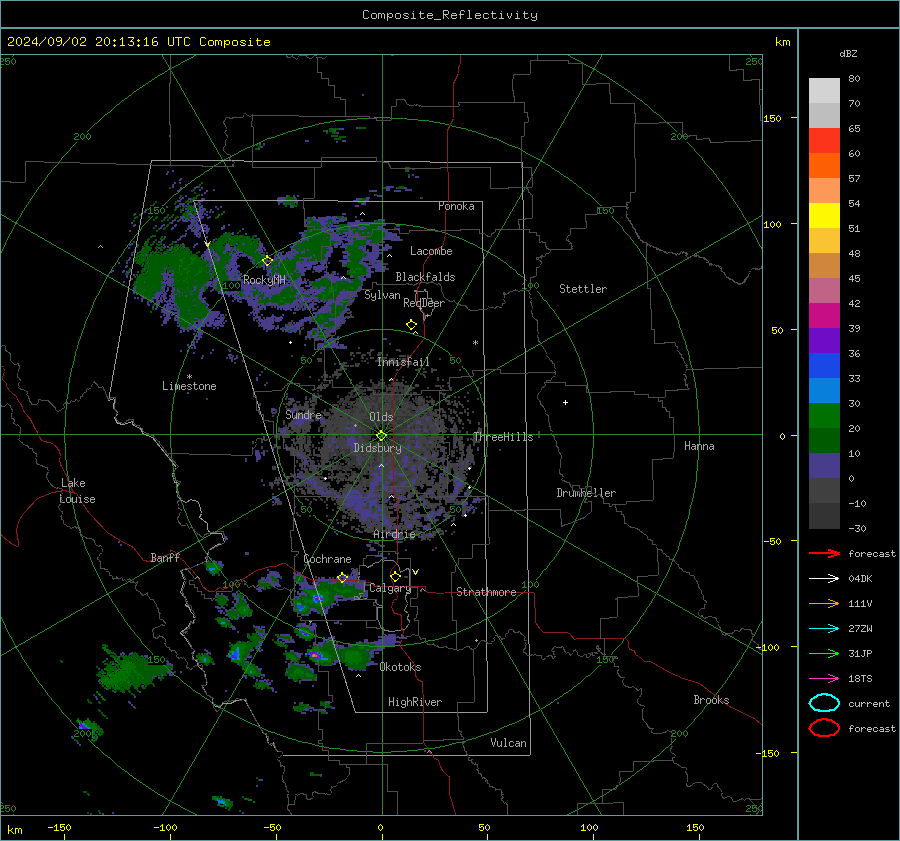Click the ThreeHills town label
This screenshot has width=900, height=841.
503,437
